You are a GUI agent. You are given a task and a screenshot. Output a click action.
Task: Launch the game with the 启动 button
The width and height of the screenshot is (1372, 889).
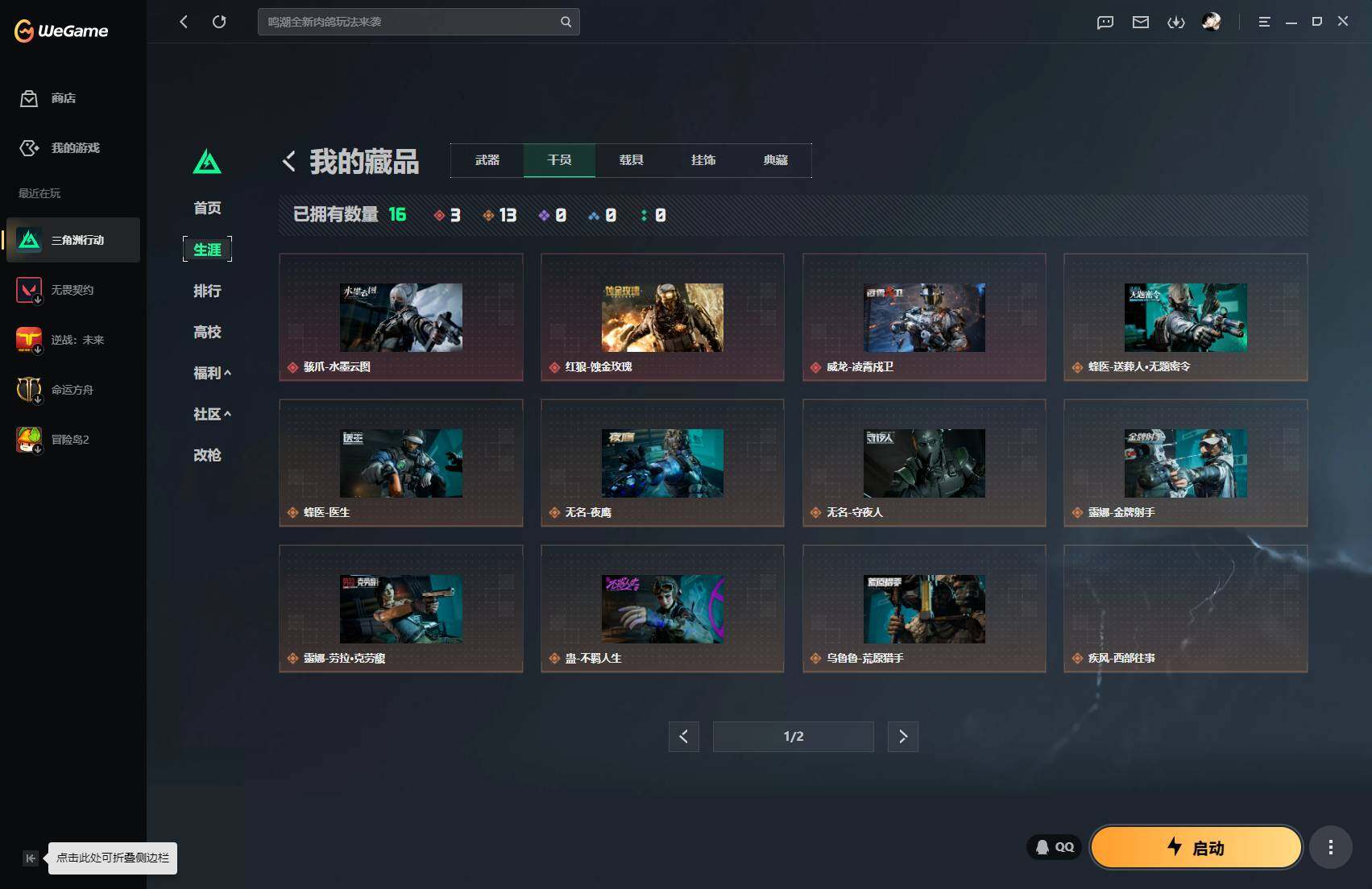[x=1196, y=847]
